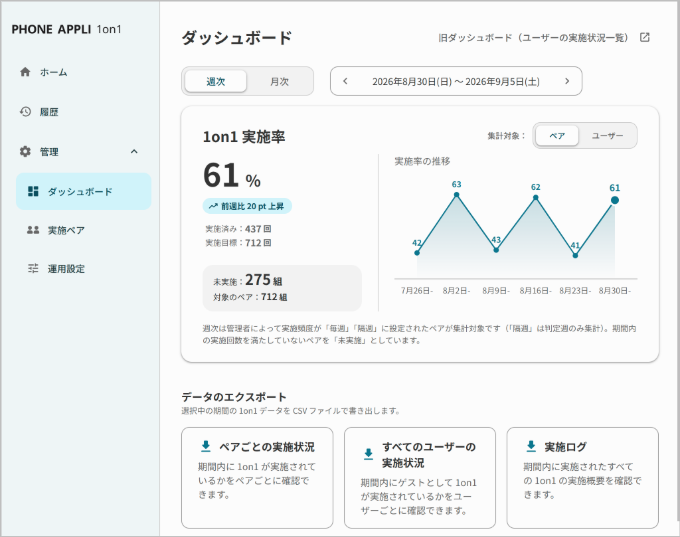Select ユーザー as aggregation target
Image resolution: width=680 pixels, height=537 pixels.
coord(607,136)
